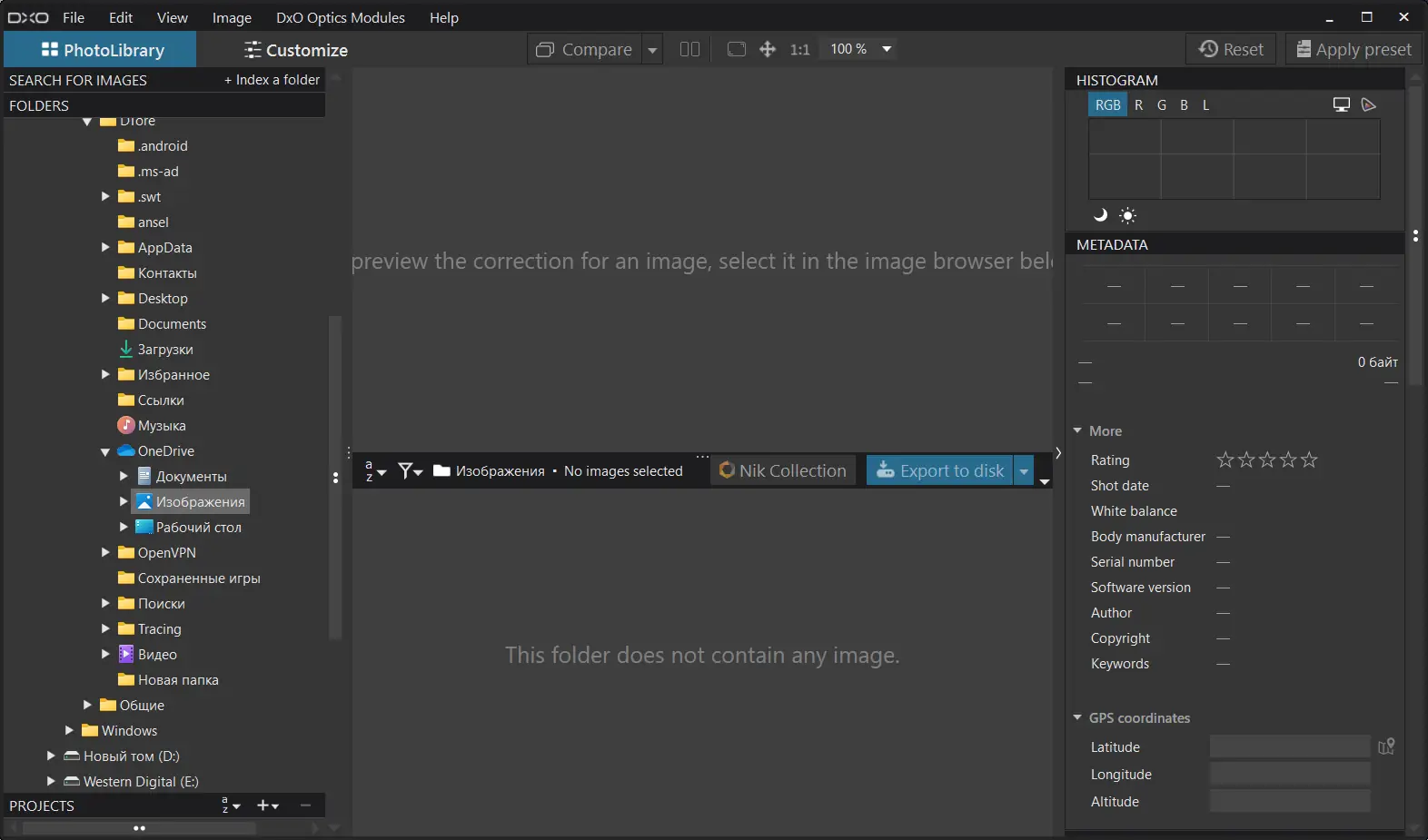Screen dimensions: 1428x840
Task: Activate the move/pan tool icon
Action: click(768, 49)
